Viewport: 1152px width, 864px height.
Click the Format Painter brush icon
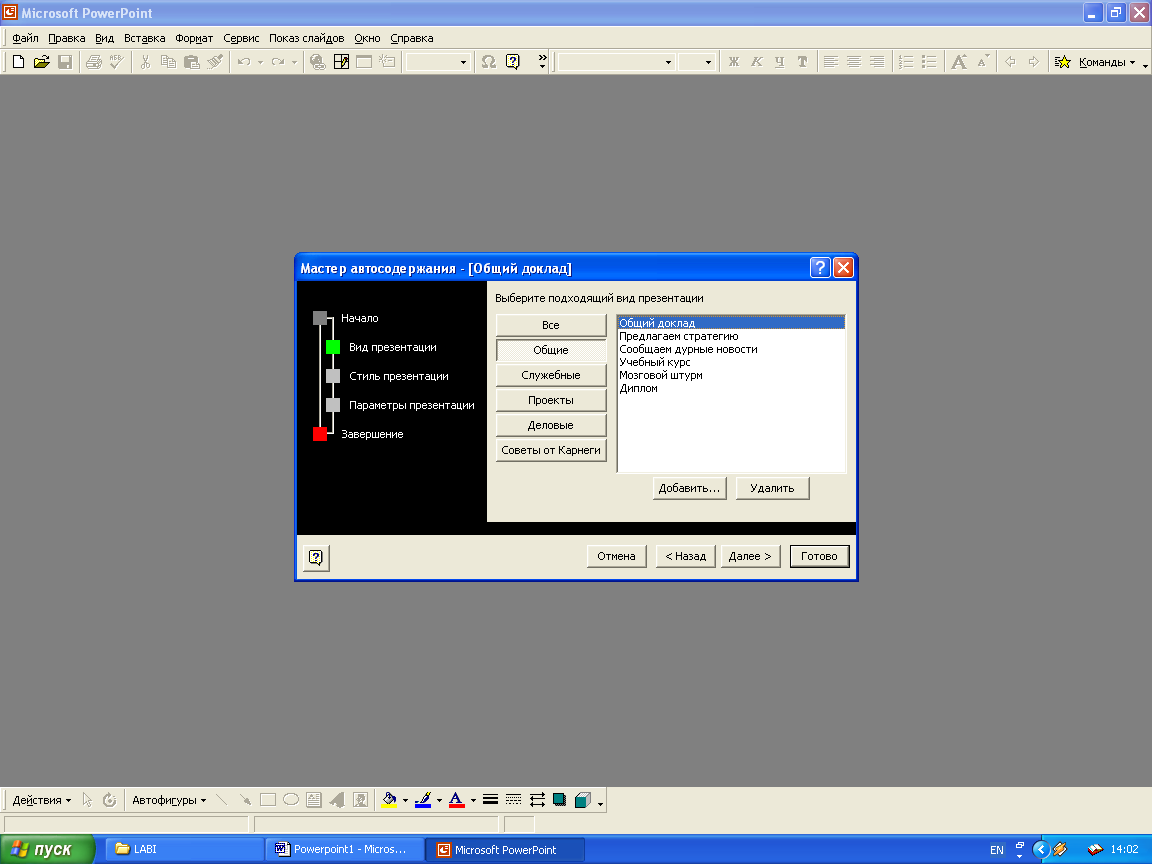[x=215, y=62]
